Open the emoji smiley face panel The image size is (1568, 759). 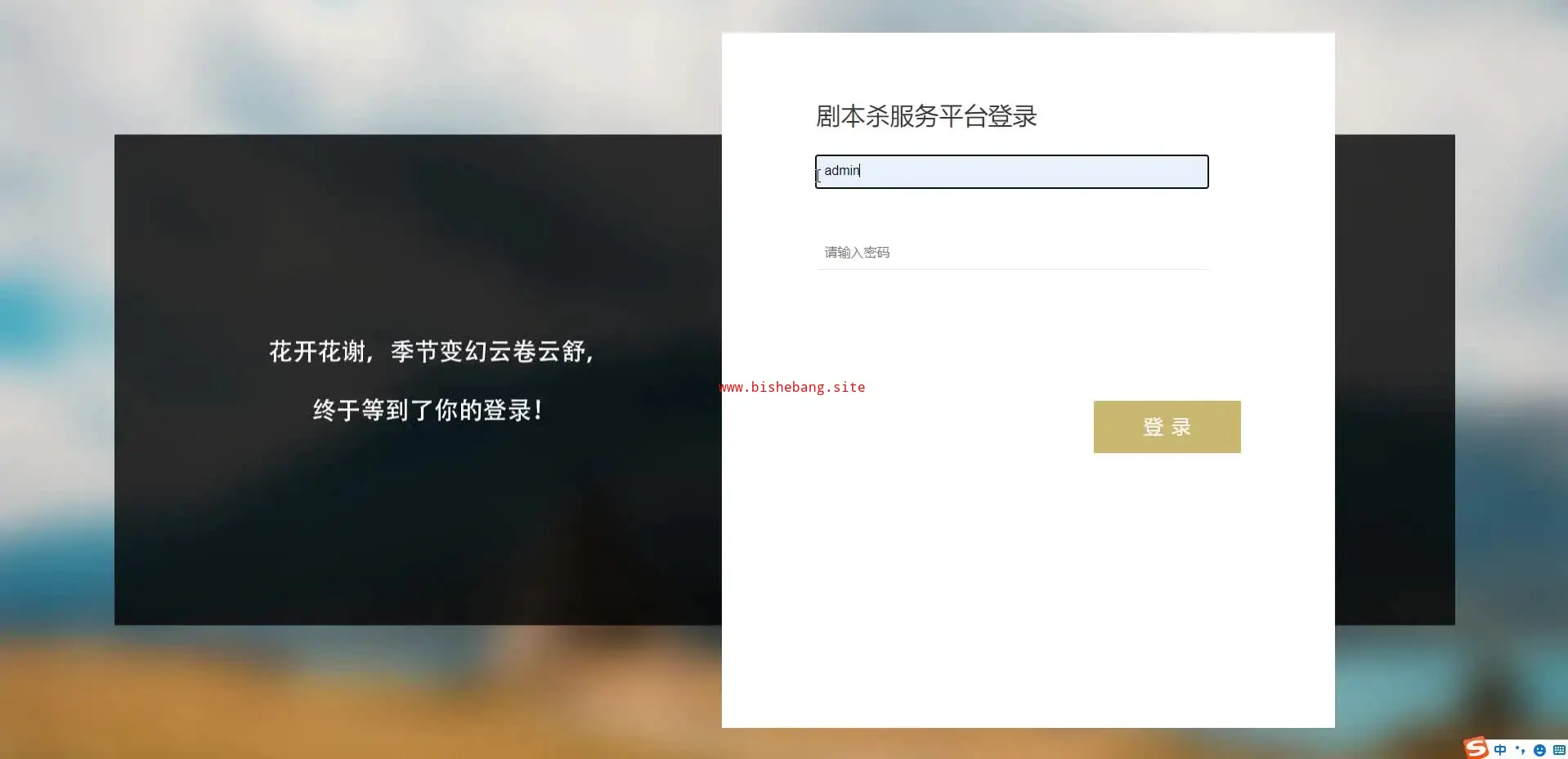[x=1539, y=750]
